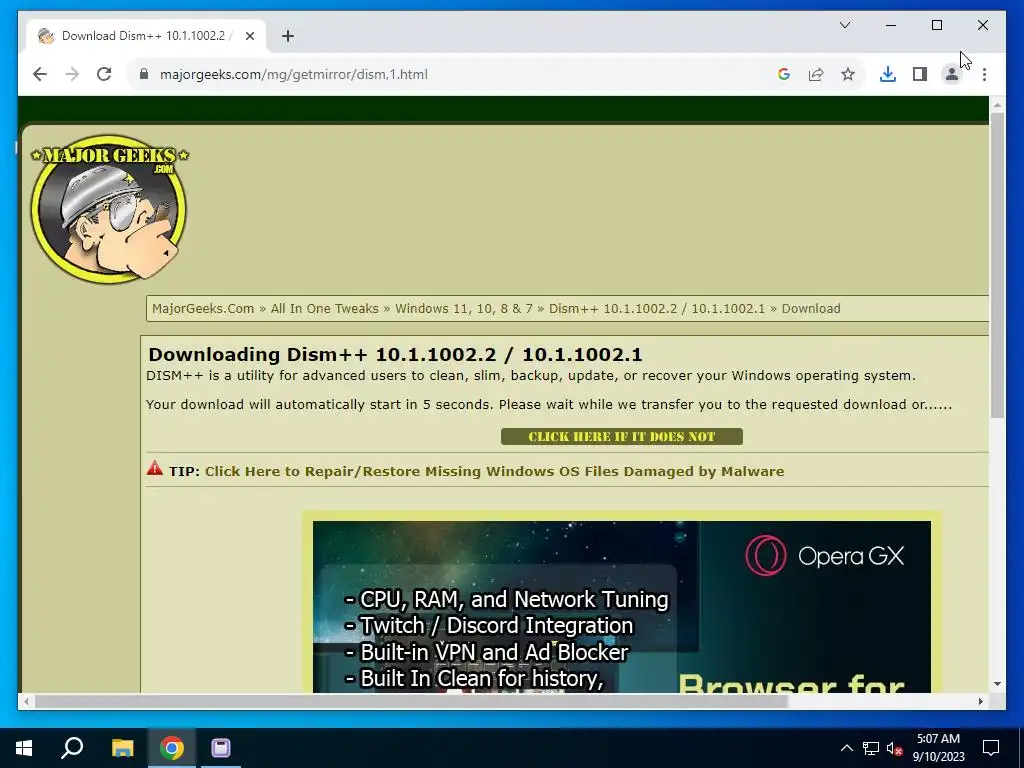Open the clock showing 5:07 AM

pyautogui.click(x=938, y=748)
